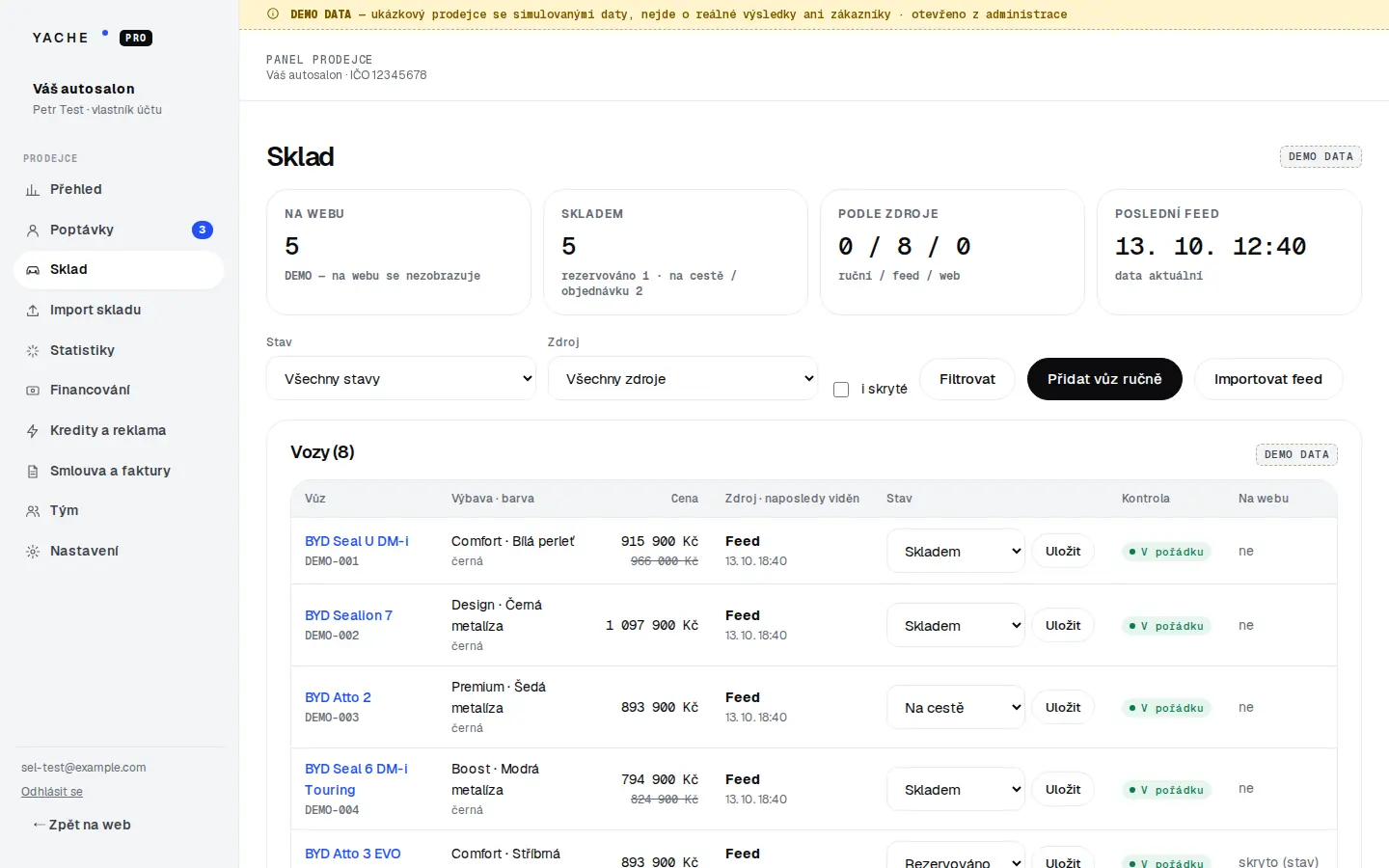Click the 'Odhlásit se' link
Image resolution: width=1389 pixels, height=868 pixels.
[x=52, y=792]
